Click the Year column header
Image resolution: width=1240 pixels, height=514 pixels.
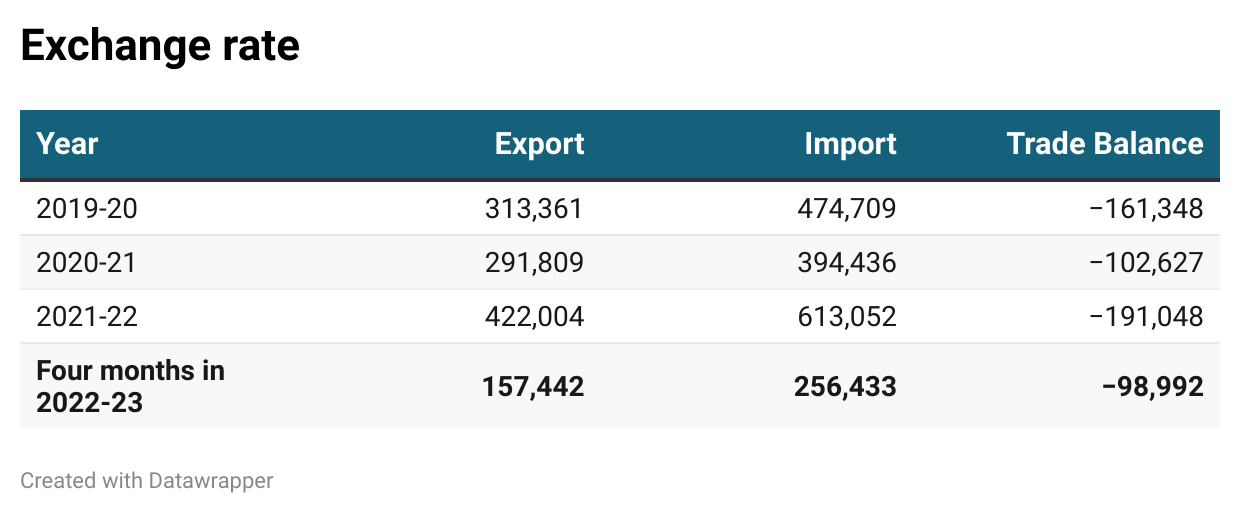click(x=67, y=144)
